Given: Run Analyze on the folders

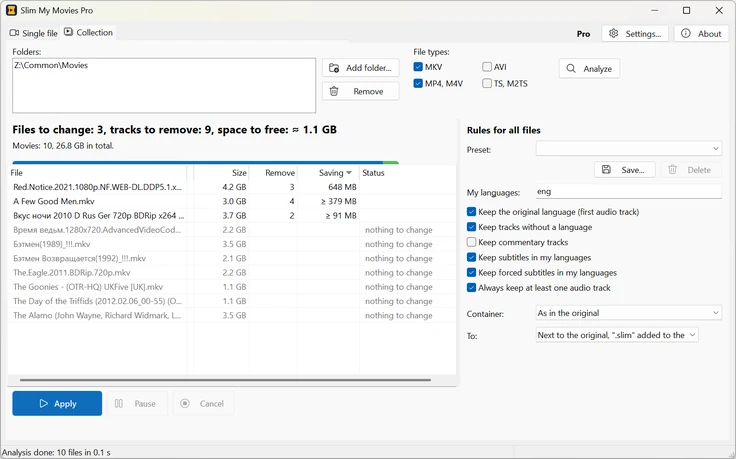Looking at the screenshot, I should click(589, 69).
